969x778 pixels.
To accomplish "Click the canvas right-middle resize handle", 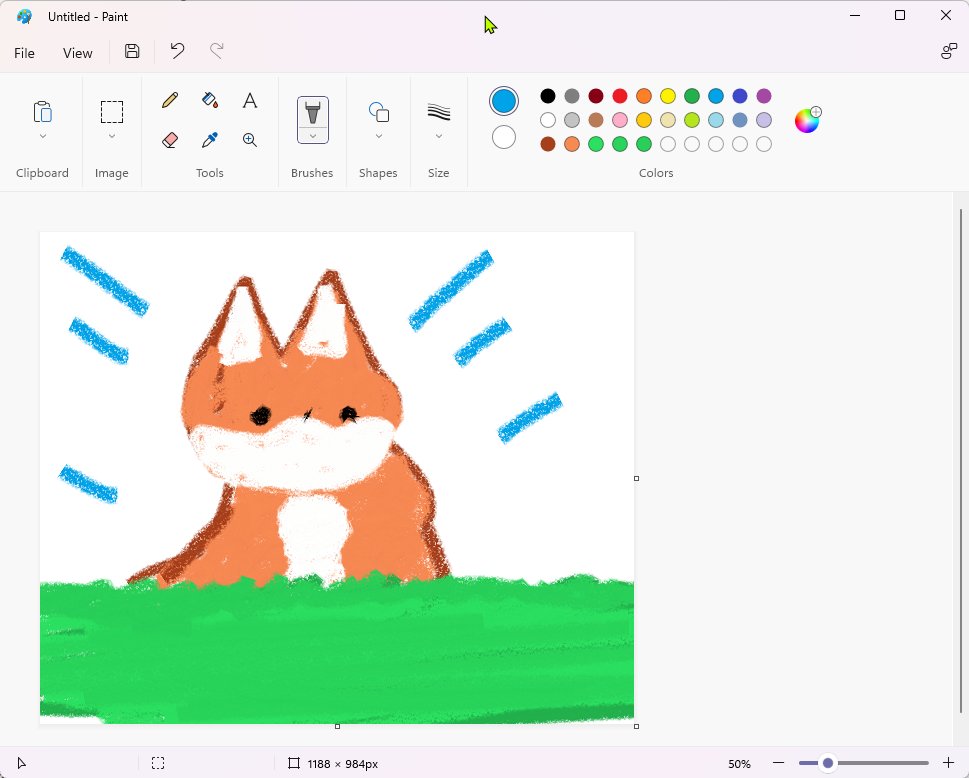I will coord(637,478).
